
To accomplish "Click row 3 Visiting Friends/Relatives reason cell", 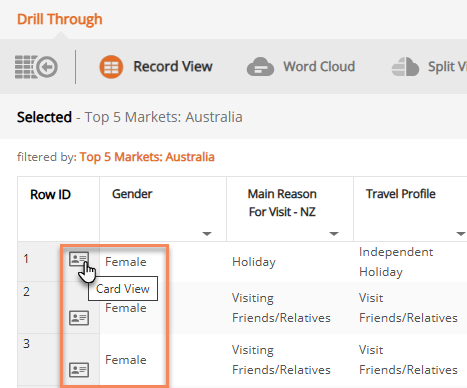I will (281, 360).
